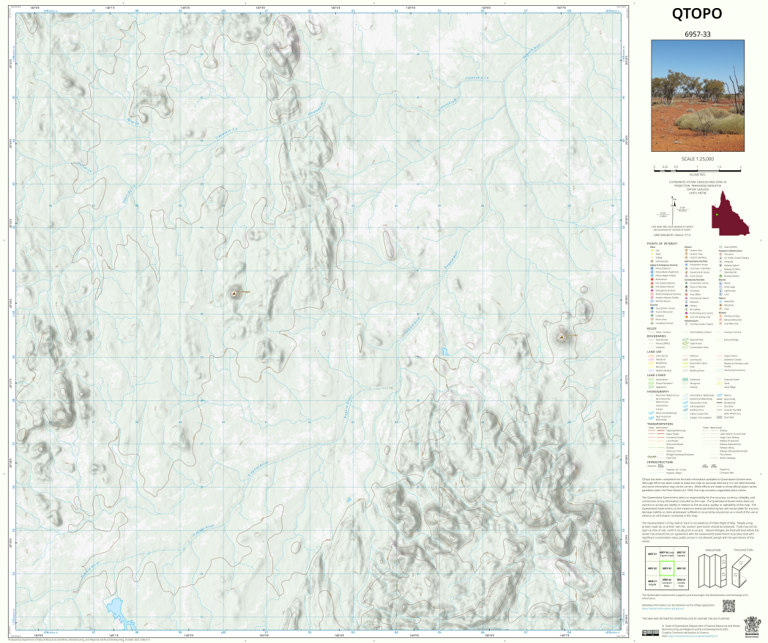The width and height of the screenshot is (768, 643).
Task: Click the mountain peak marker near the map's east edge
Action: [562, 337]
